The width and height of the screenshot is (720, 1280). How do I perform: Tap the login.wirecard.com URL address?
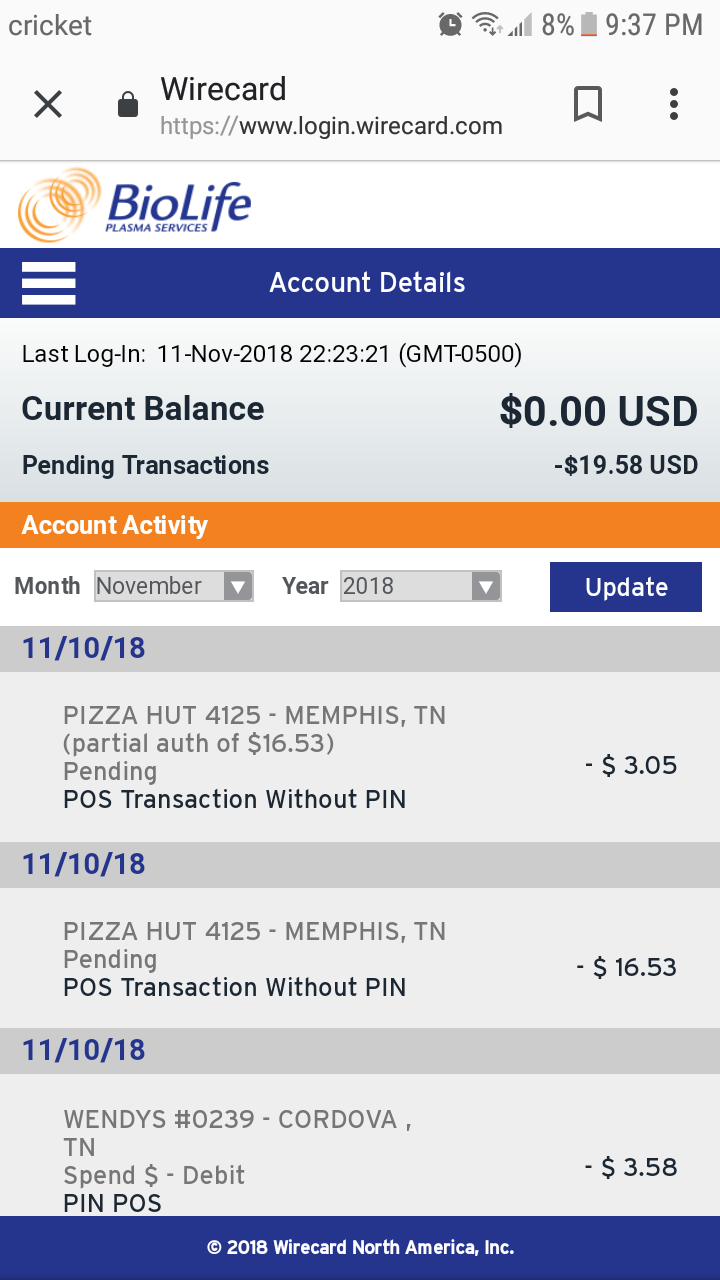tap(331, 127)
